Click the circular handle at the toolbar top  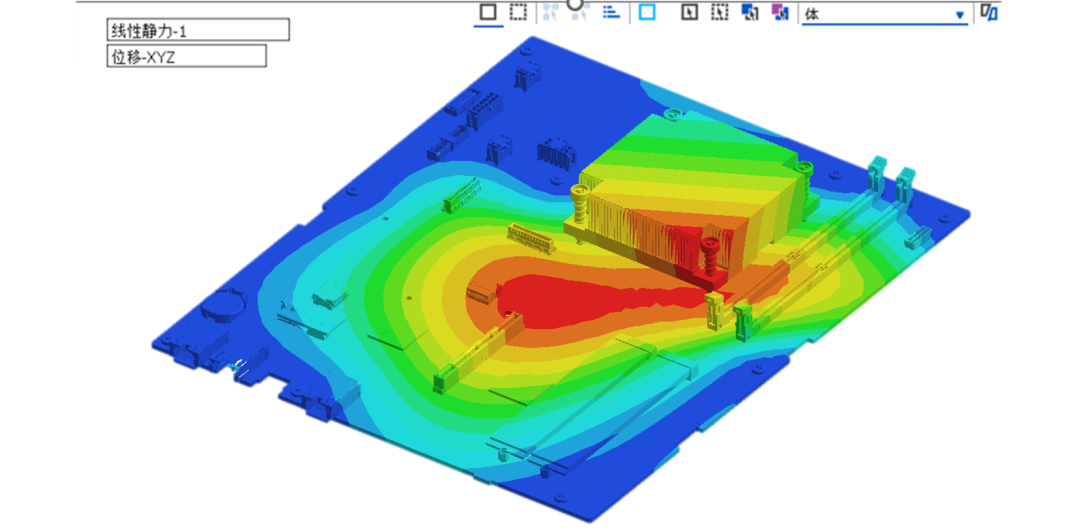point(575,3)
